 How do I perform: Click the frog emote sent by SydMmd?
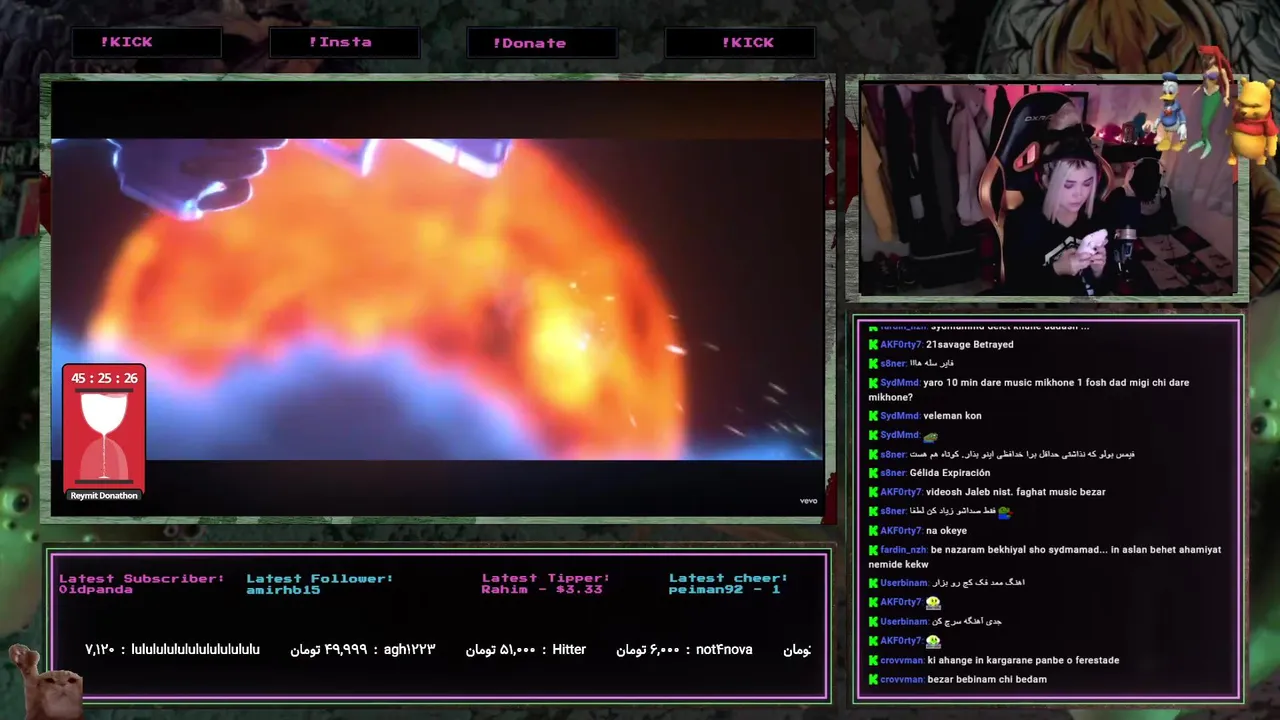[x=931, y=436]
